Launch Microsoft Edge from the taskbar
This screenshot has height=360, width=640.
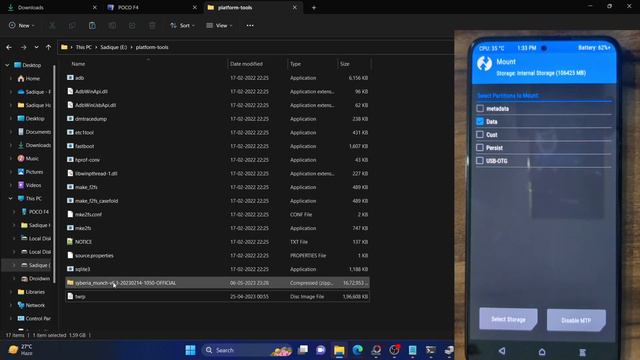pyautogui.click(x=358, y=350)
